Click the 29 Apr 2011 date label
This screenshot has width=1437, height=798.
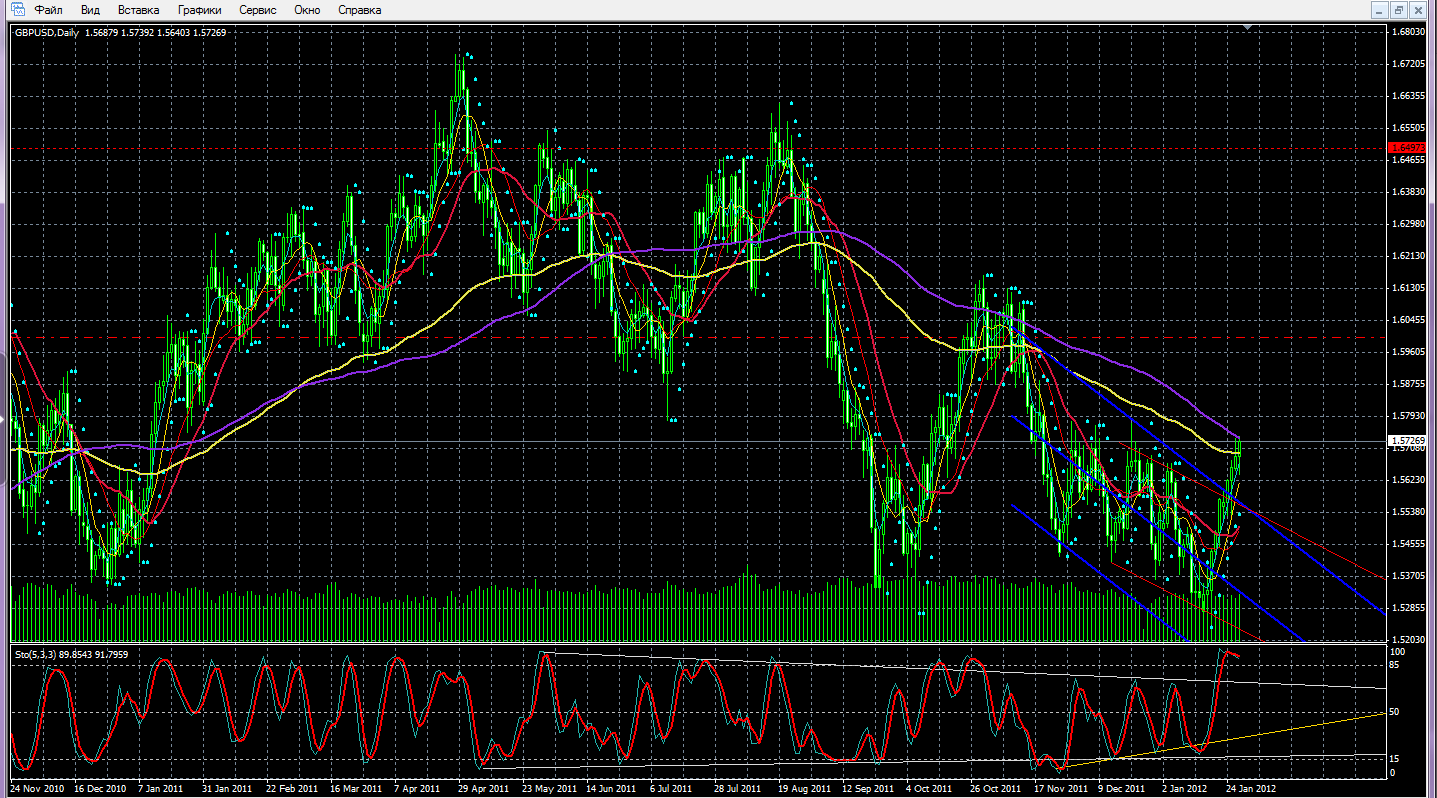(483, 788)
